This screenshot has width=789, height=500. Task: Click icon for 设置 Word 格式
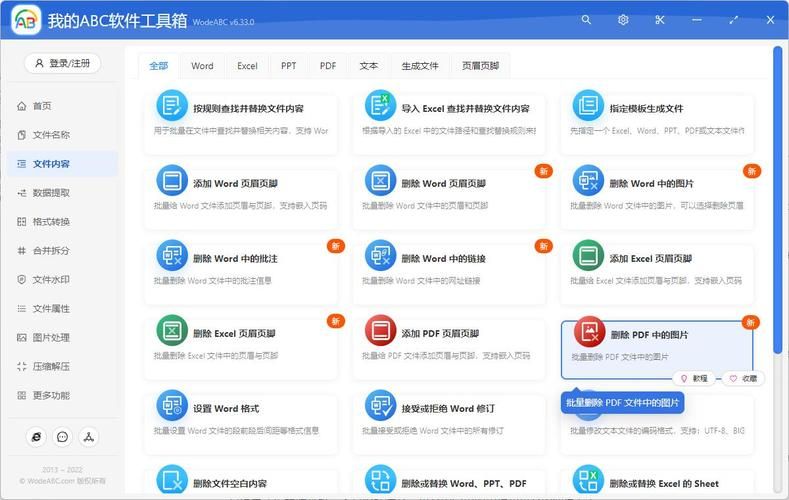[x=172, y=405]
